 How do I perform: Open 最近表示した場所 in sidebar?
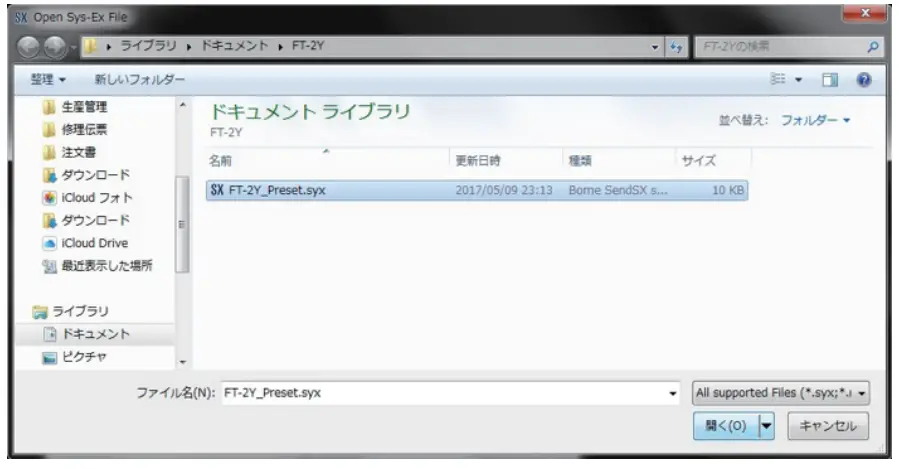tap(107, 265)
